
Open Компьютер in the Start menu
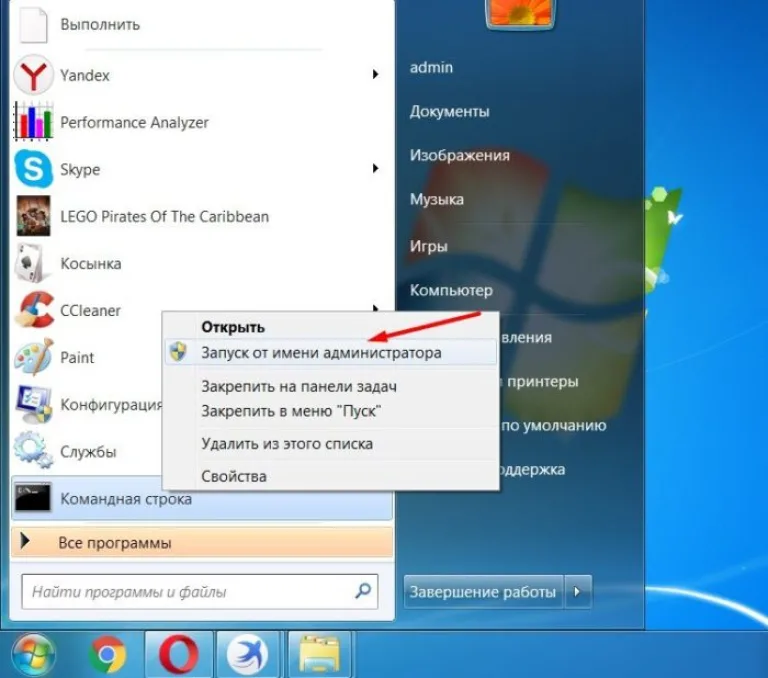(451, 291)
